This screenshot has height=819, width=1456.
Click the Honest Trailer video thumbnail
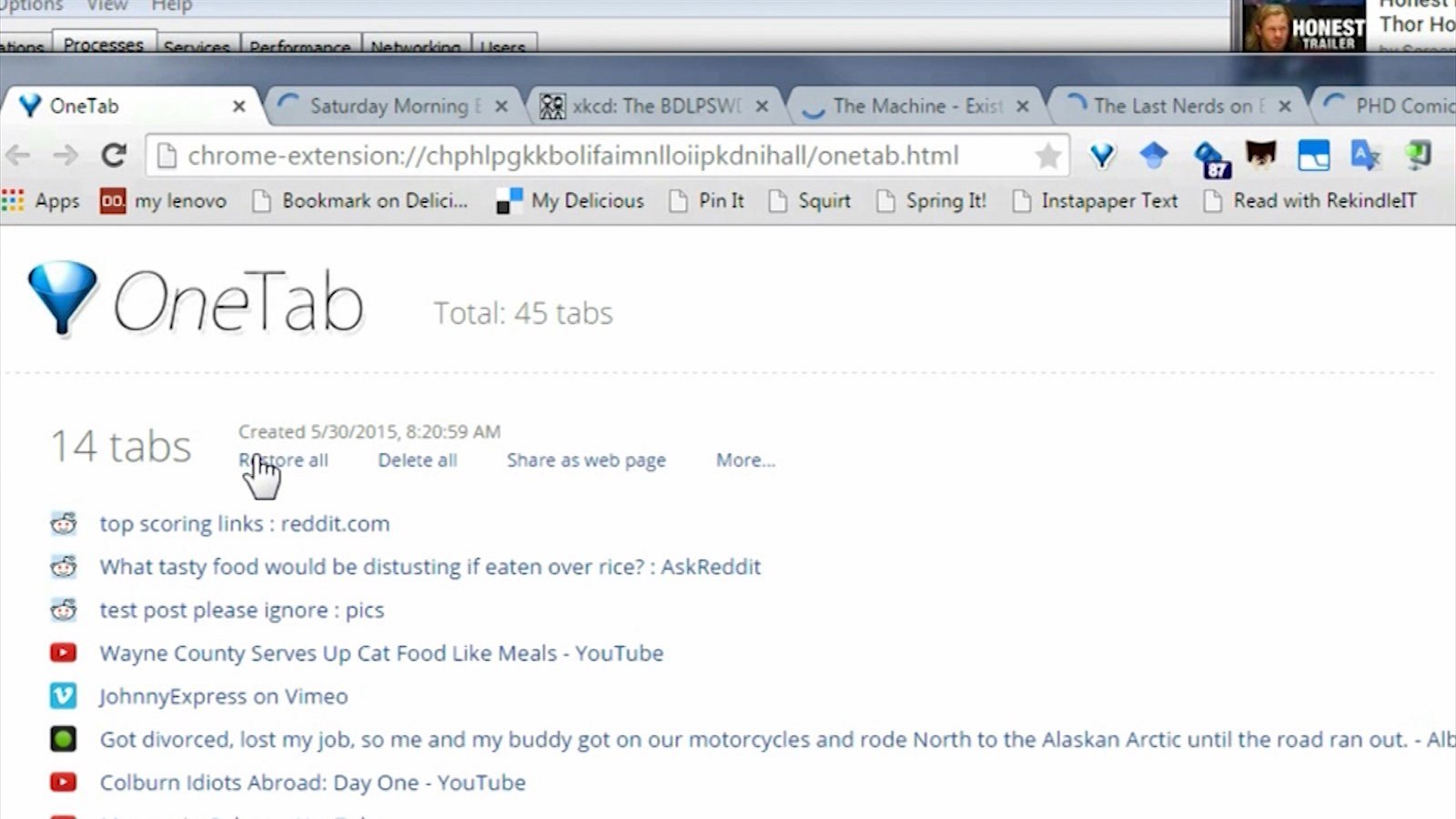point(1303,26)
